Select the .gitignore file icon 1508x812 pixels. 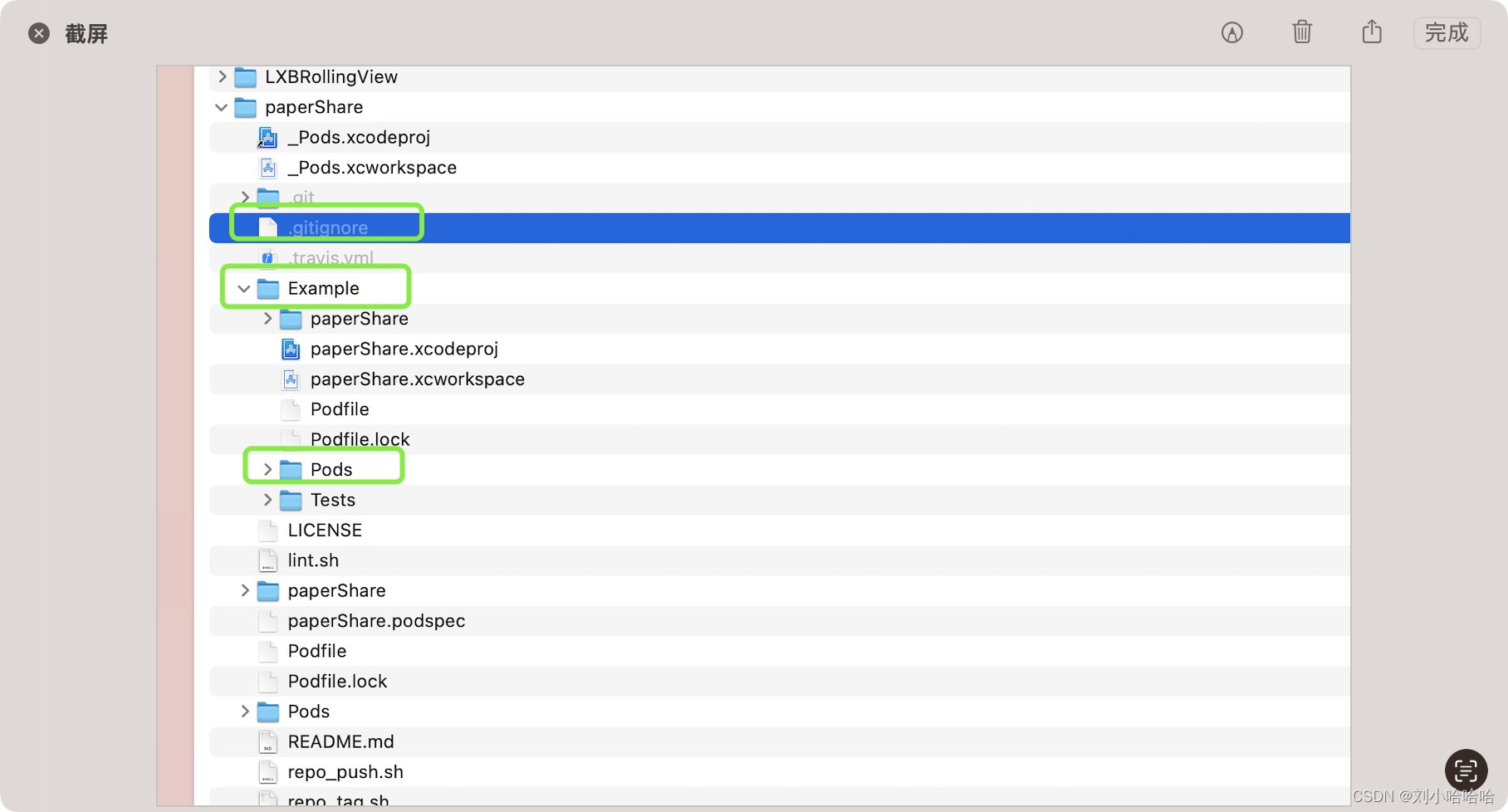(x=267, y=227)
